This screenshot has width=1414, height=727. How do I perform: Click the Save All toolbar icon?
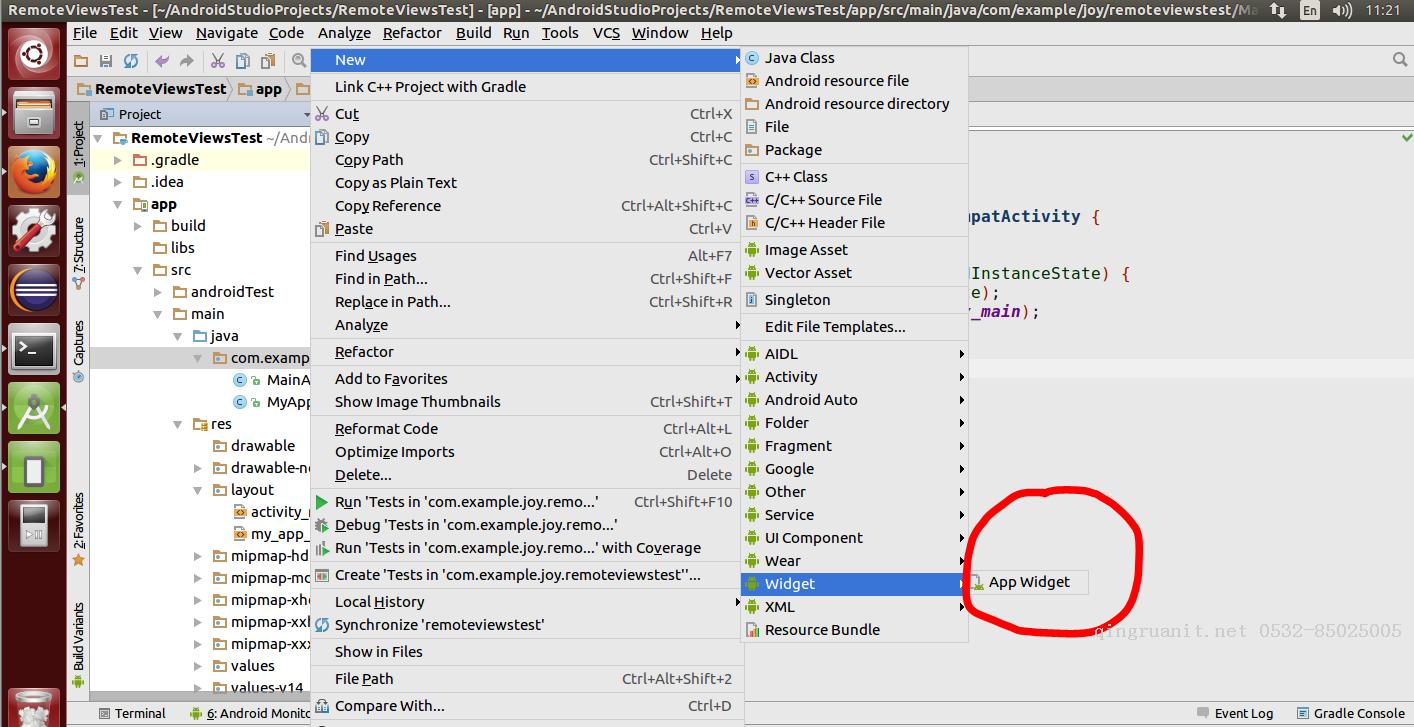[105, 61]
